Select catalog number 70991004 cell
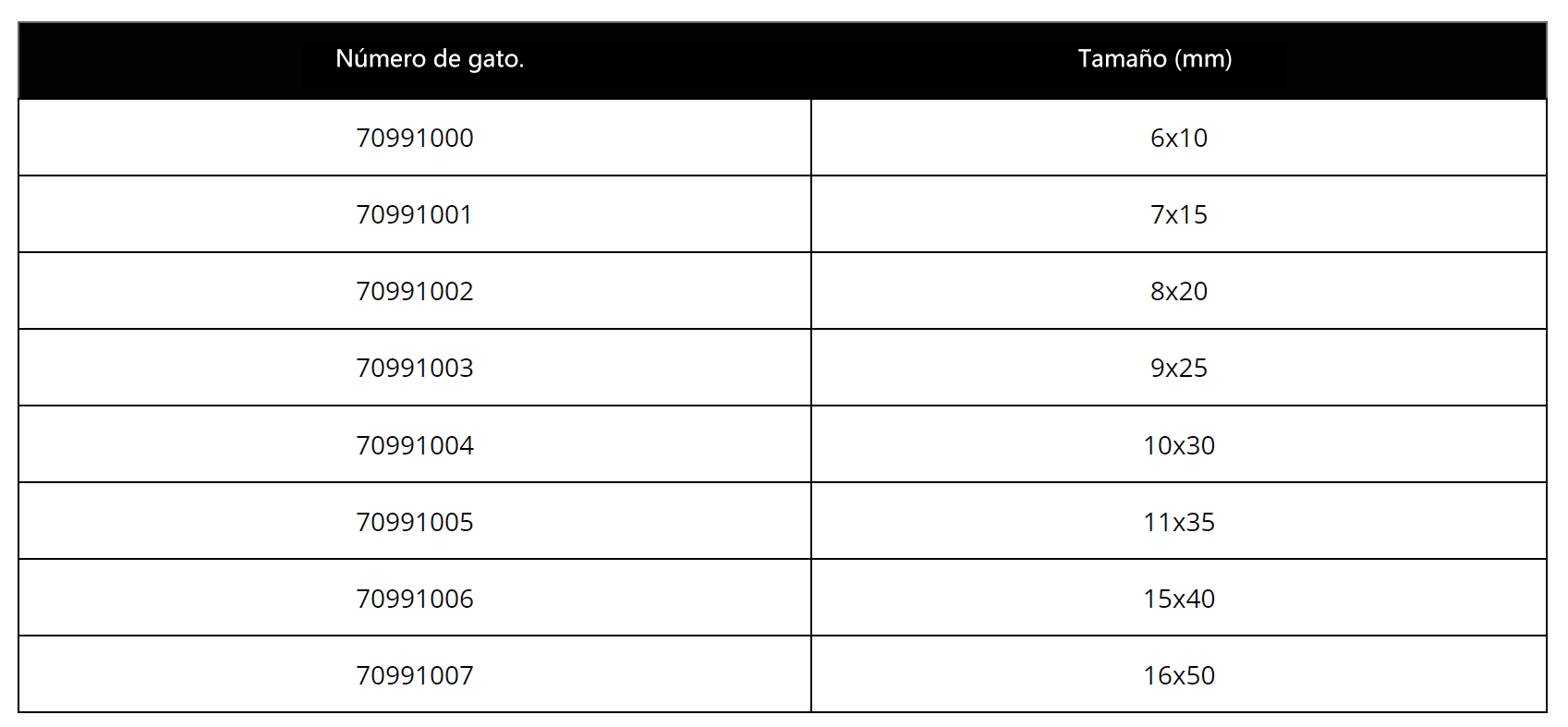Screen dimensions: 1568x727 click(x=414, y=444)
